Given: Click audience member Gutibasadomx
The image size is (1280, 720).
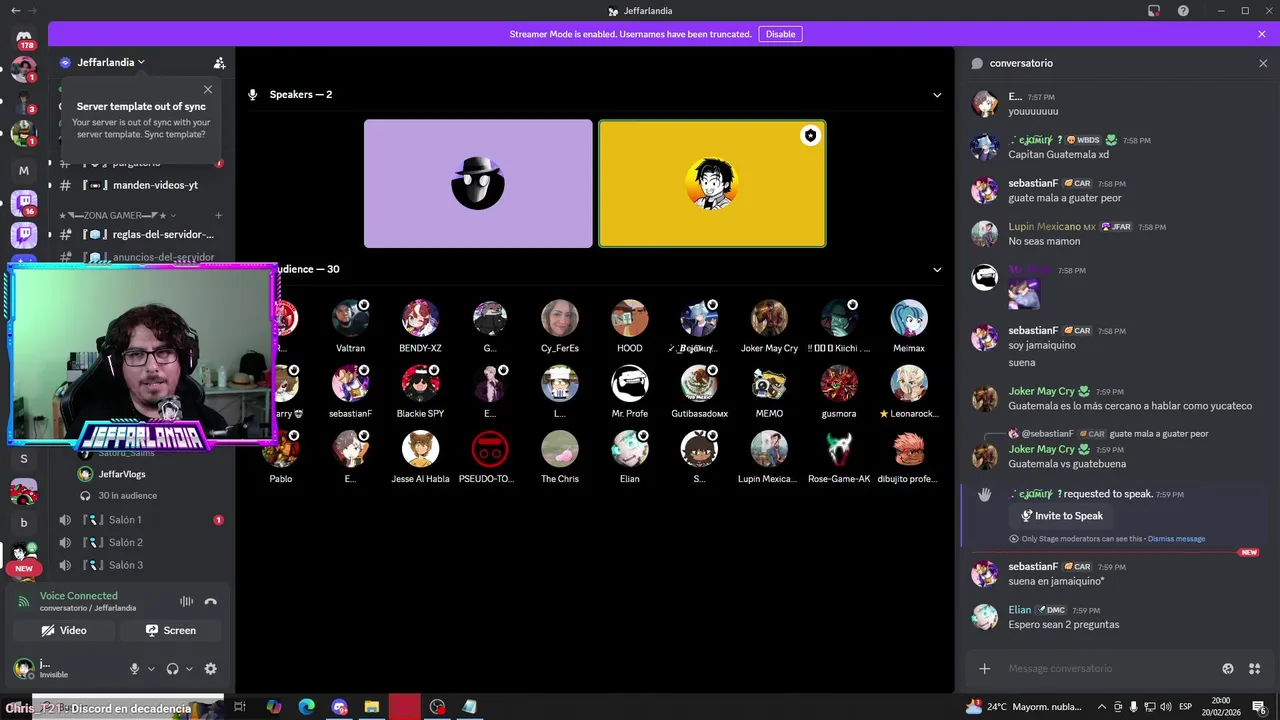Looking at the screenshot, I should tap(699, 391).
